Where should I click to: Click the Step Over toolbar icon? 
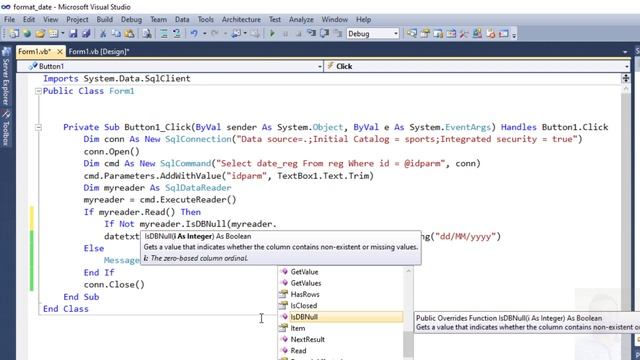[324, 33]
